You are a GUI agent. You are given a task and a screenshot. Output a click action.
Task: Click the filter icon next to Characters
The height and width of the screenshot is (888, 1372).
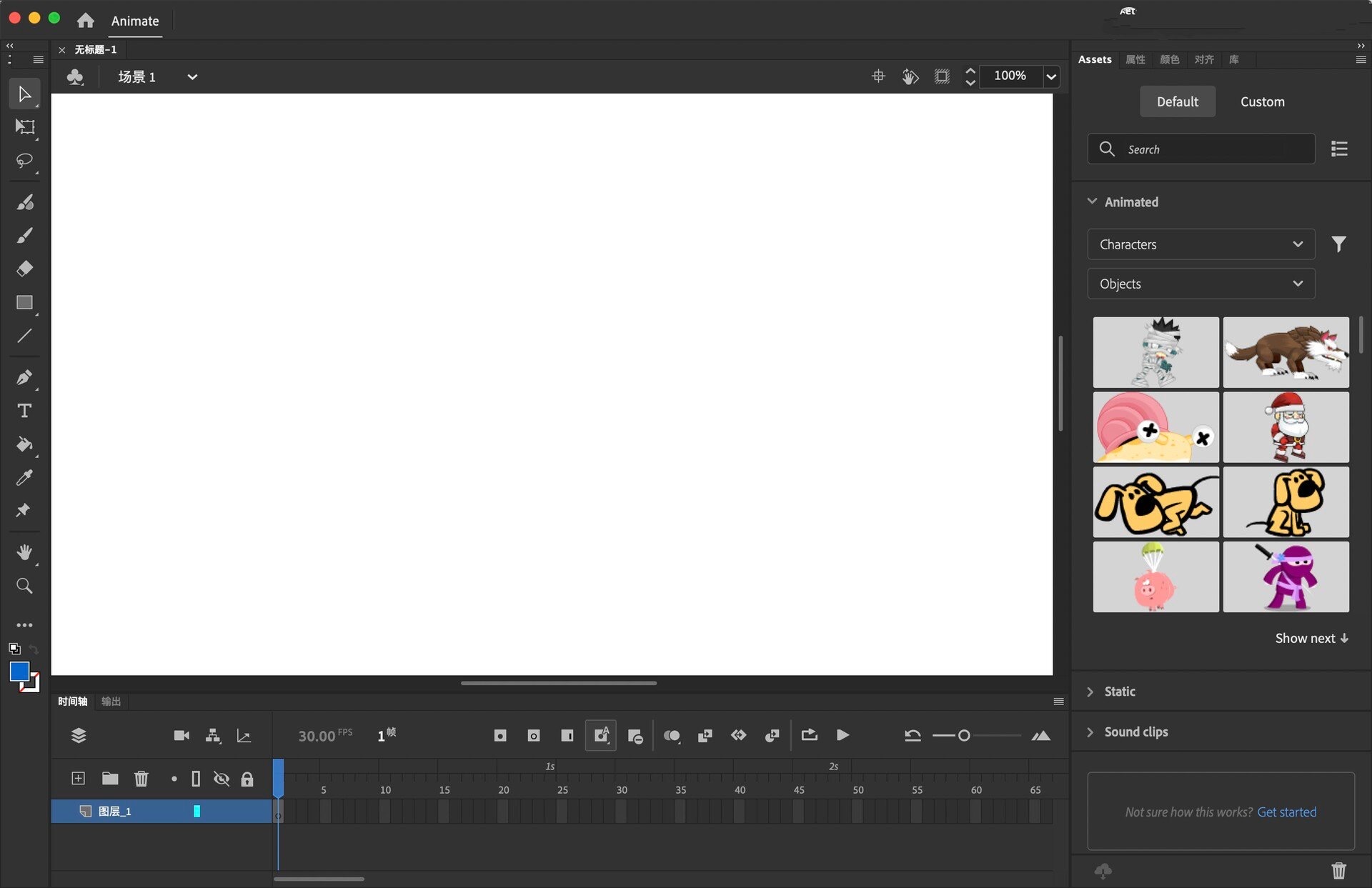click(x=1339, y=244)
